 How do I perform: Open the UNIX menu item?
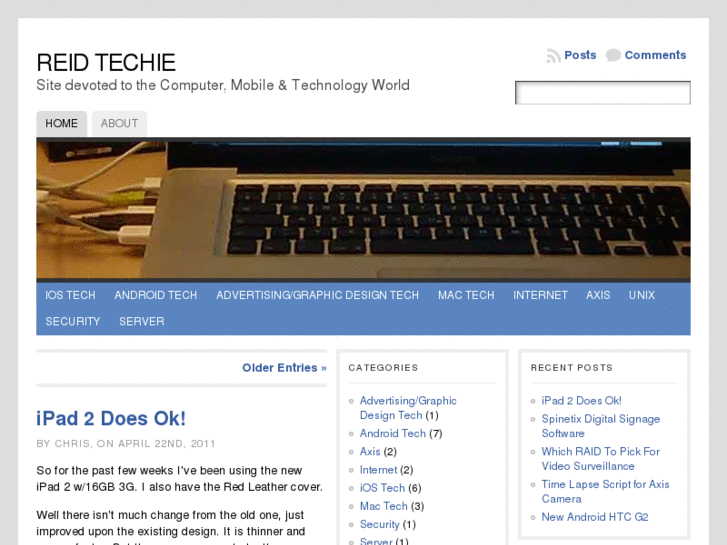[x=642, y=295]
